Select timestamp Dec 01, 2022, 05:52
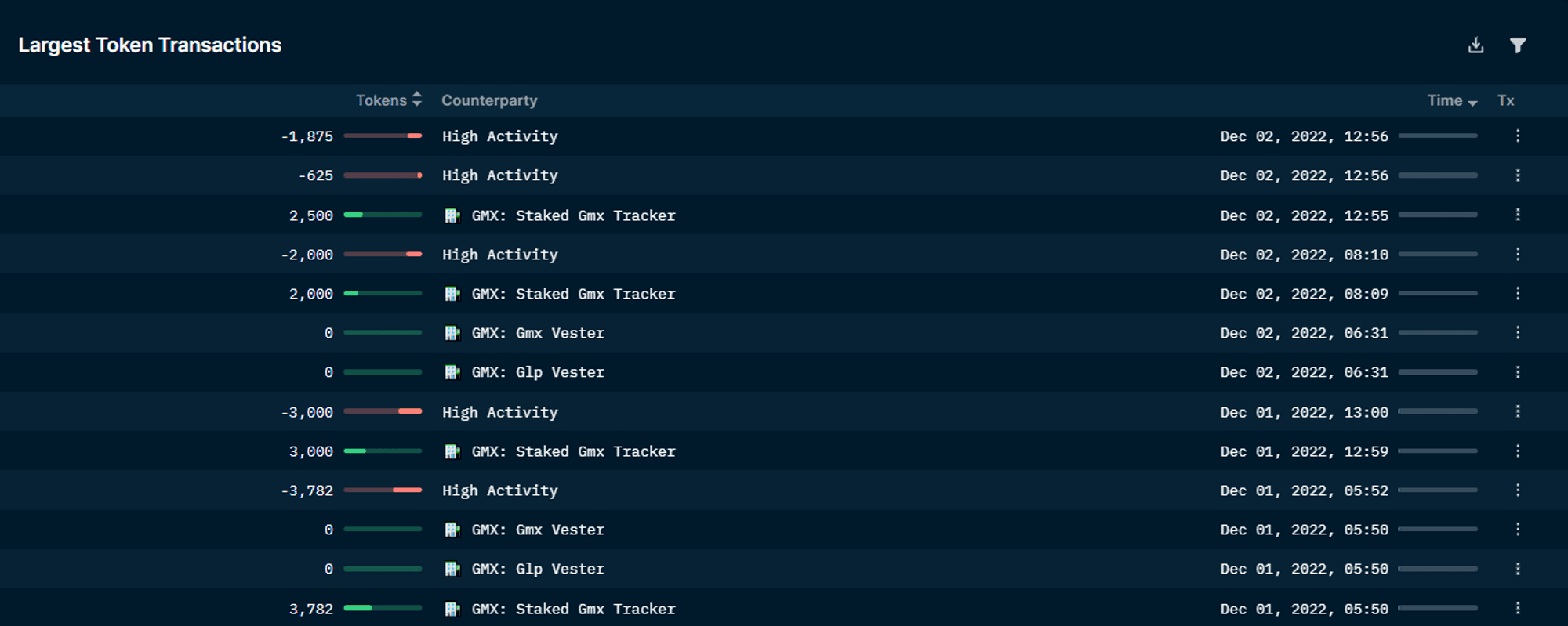Screen dimensions: 1568x626 pos(1304,490)
